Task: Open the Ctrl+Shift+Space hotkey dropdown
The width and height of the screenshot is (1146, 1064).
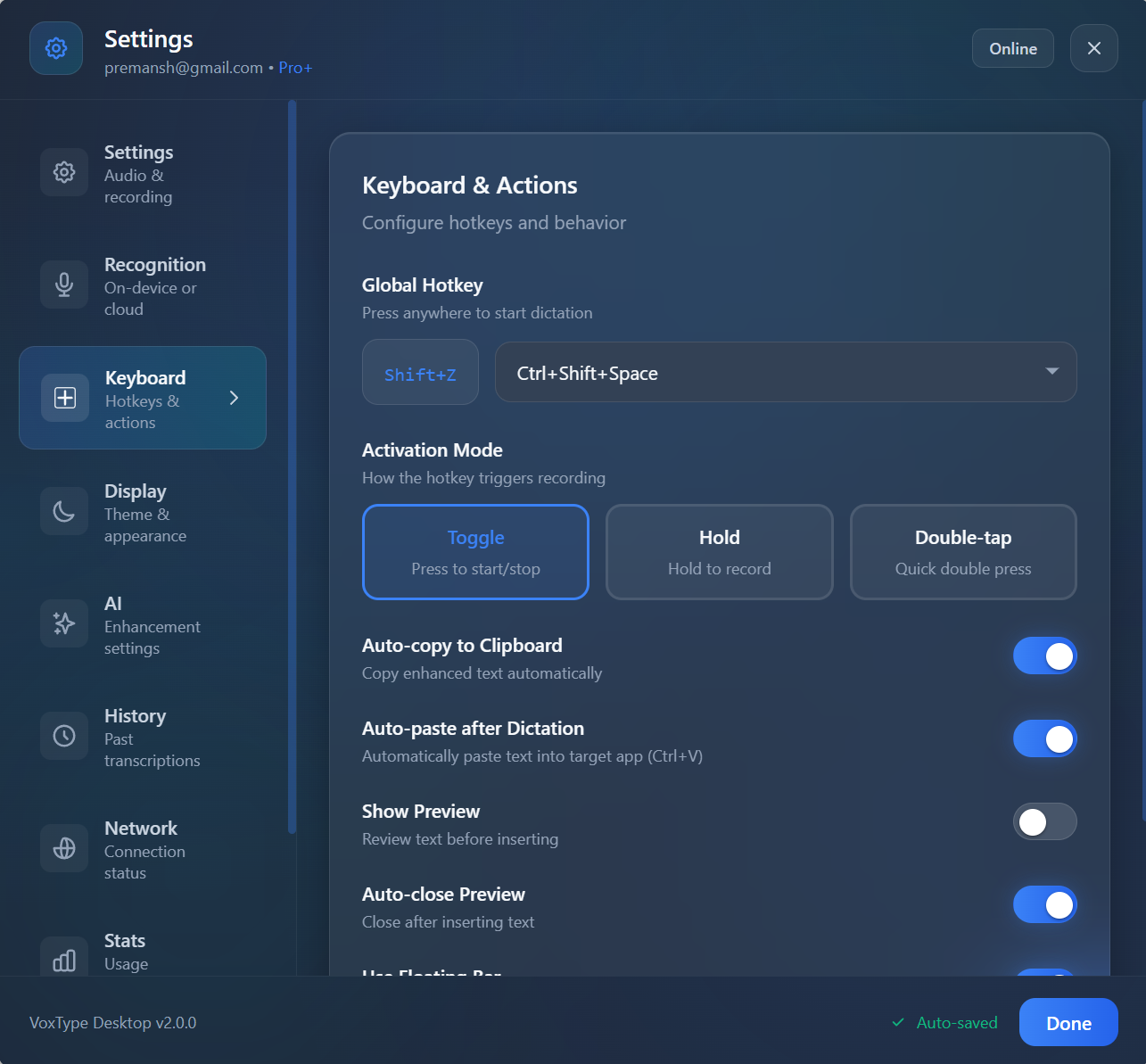Action: pyautogui.click(x=786, y=372)
